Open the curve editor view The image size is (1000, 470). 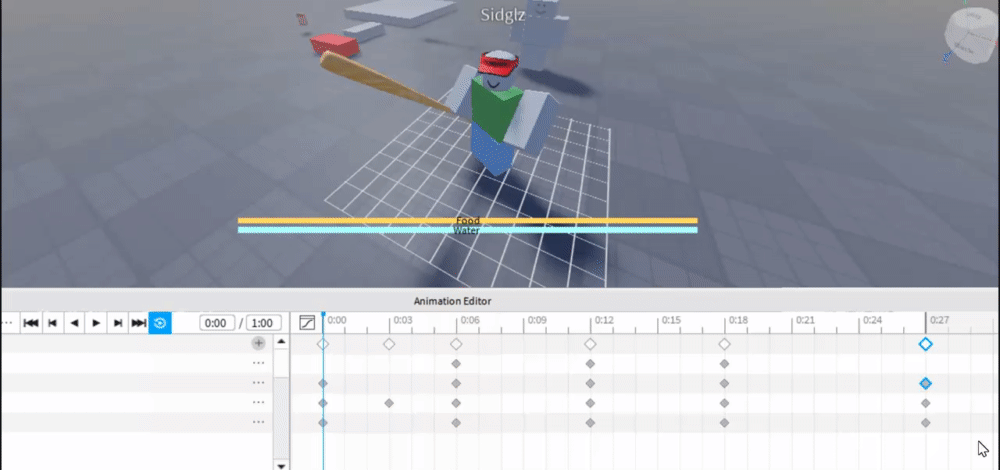coord(307,323)
